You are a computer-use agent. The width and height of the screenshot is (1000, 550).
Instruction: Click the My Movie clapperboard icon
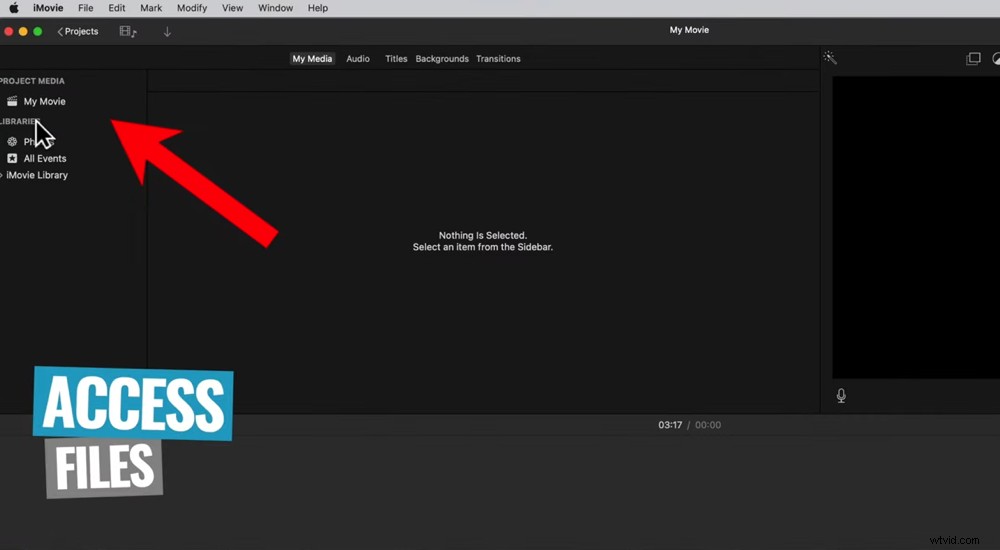click(12, 101)
